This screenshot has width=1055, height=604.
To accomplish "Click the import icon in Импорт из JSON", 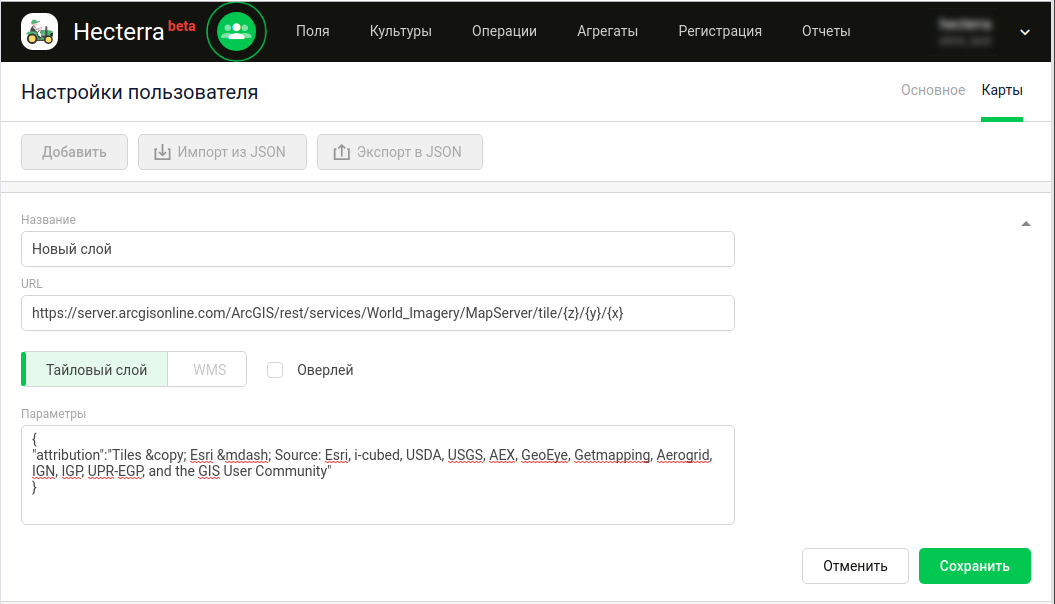I will (162, 152).
